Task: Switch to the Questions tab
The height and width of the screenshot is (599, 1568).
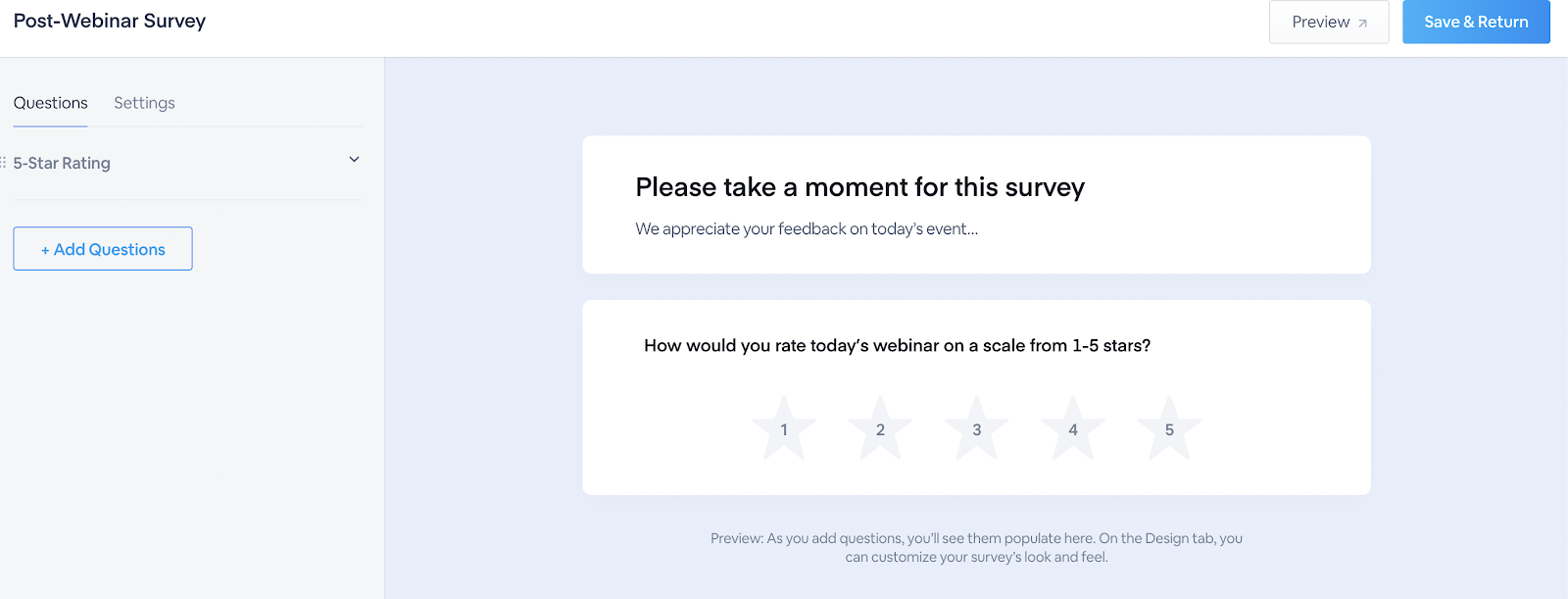Action: pos(50,103)
